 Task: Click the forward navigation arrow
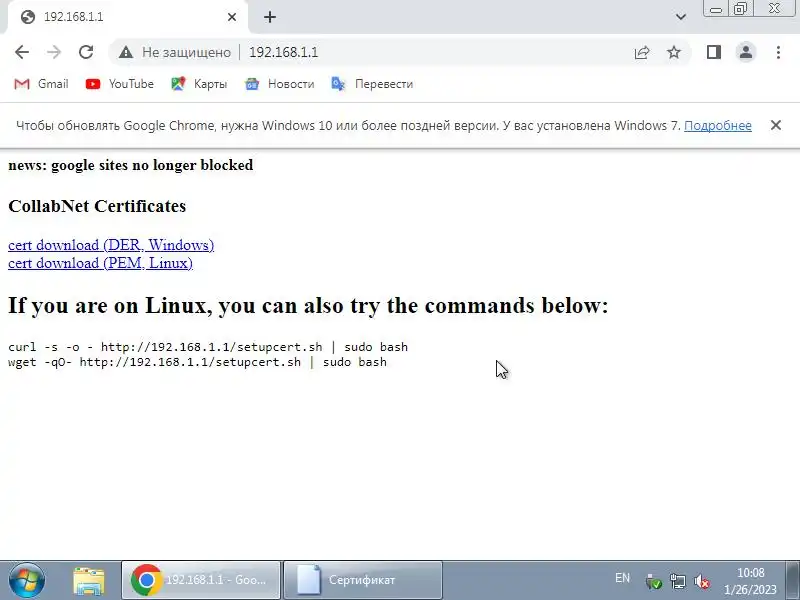click(x=54, y=52)
